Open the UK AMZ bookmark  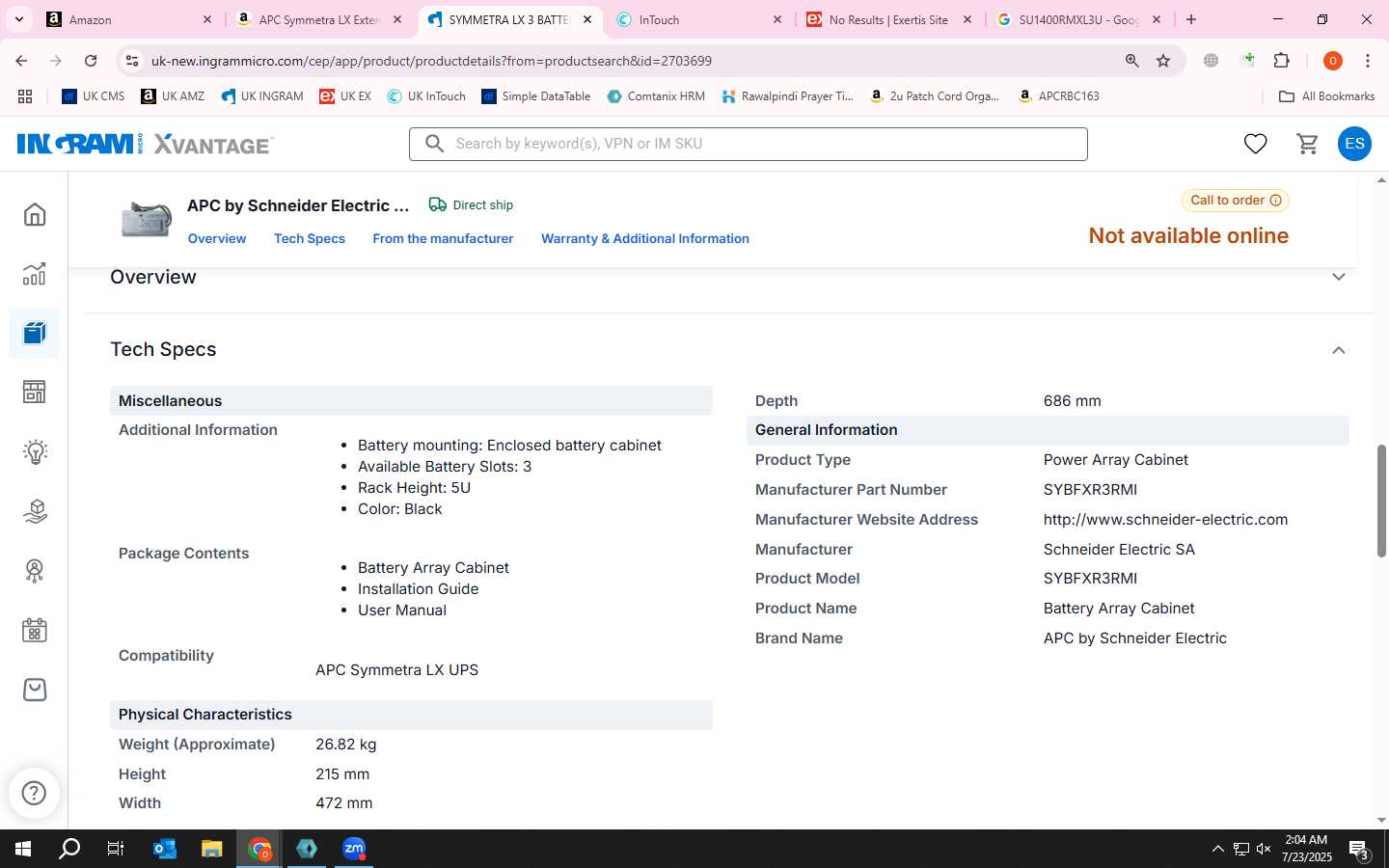[x=173, y=96]
